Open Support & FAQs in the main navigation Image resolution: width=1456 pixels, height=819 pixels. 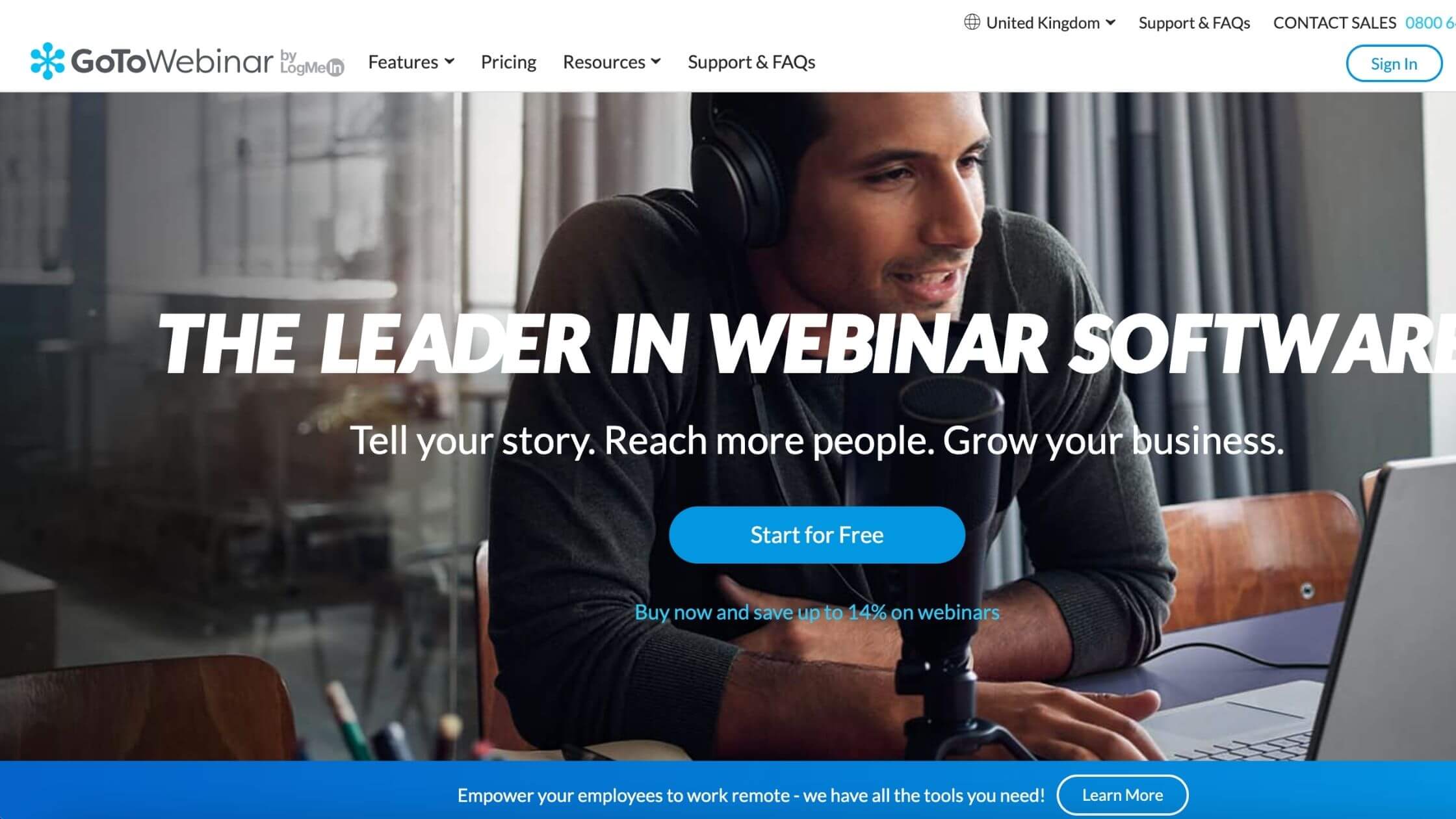point(751,62)
